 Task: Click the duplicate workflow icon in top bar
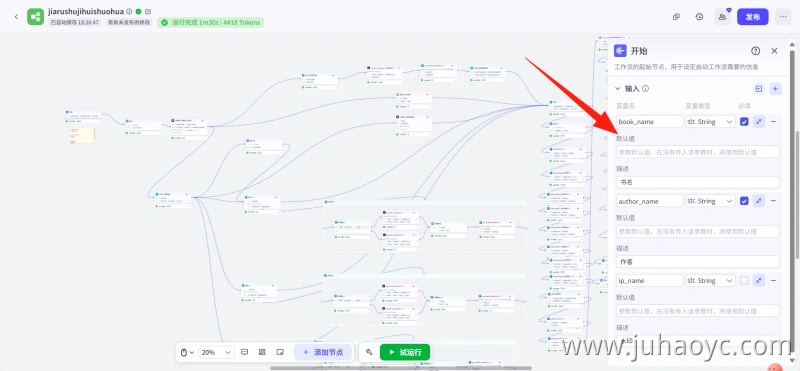click(677, 17)
